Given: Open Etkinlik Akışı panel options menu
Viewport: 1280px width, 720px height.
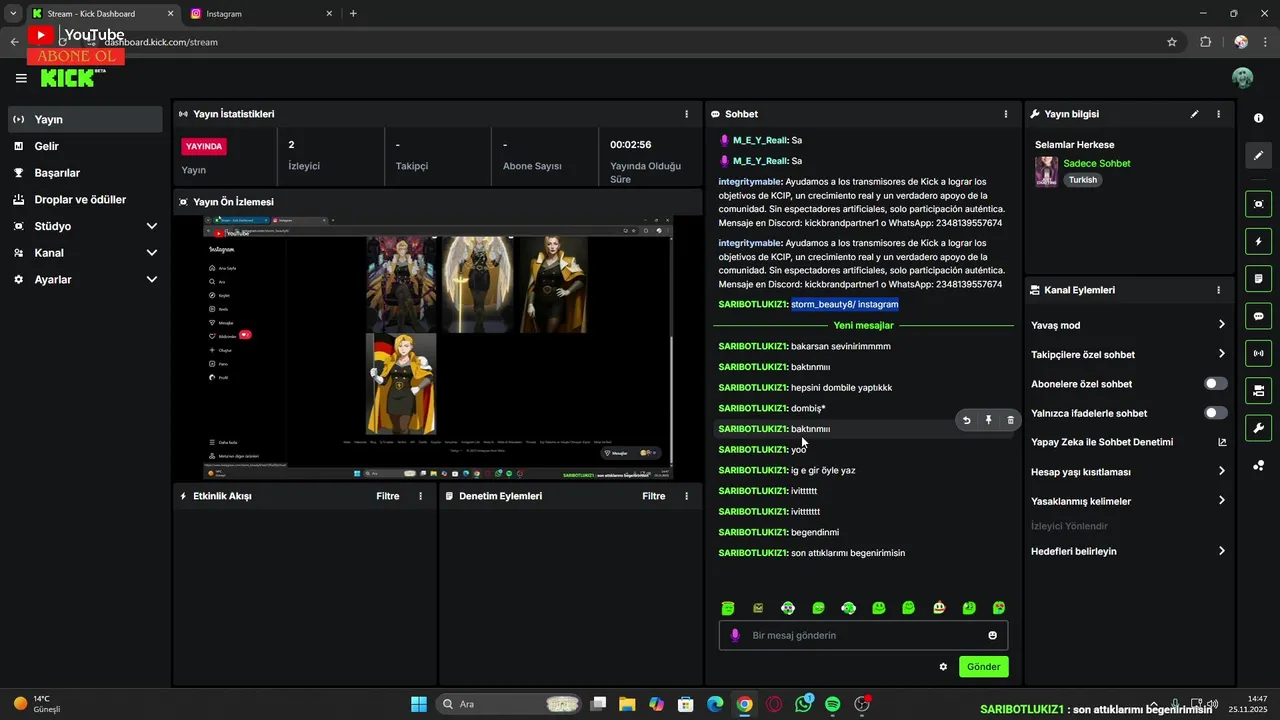Looking at the screenshot, I should pyautogui.click(x=420, y=496).
